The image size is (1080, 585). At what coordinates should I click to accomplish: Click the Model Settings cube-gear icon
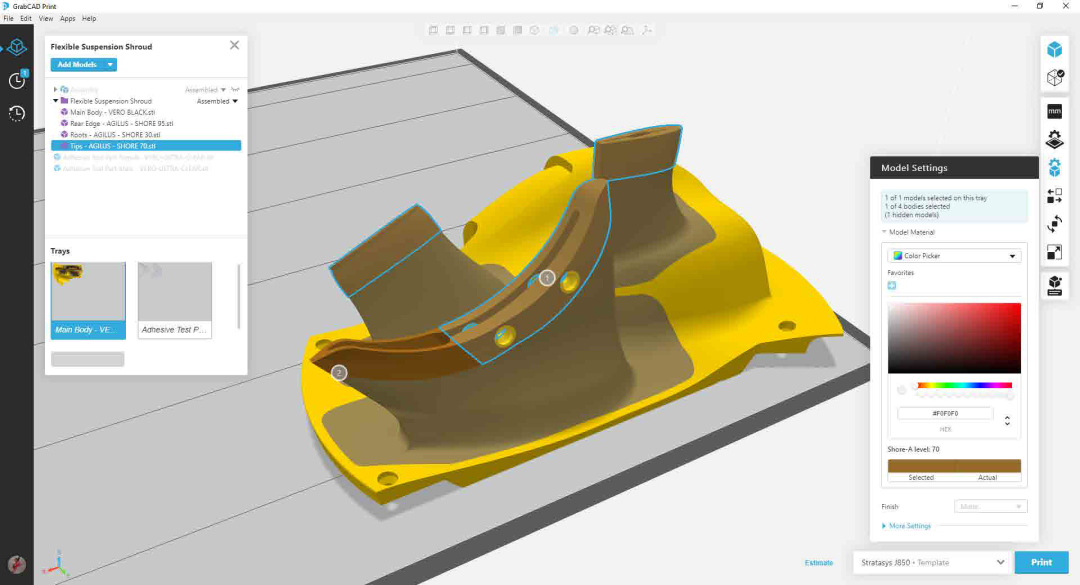click(1054, 168)
